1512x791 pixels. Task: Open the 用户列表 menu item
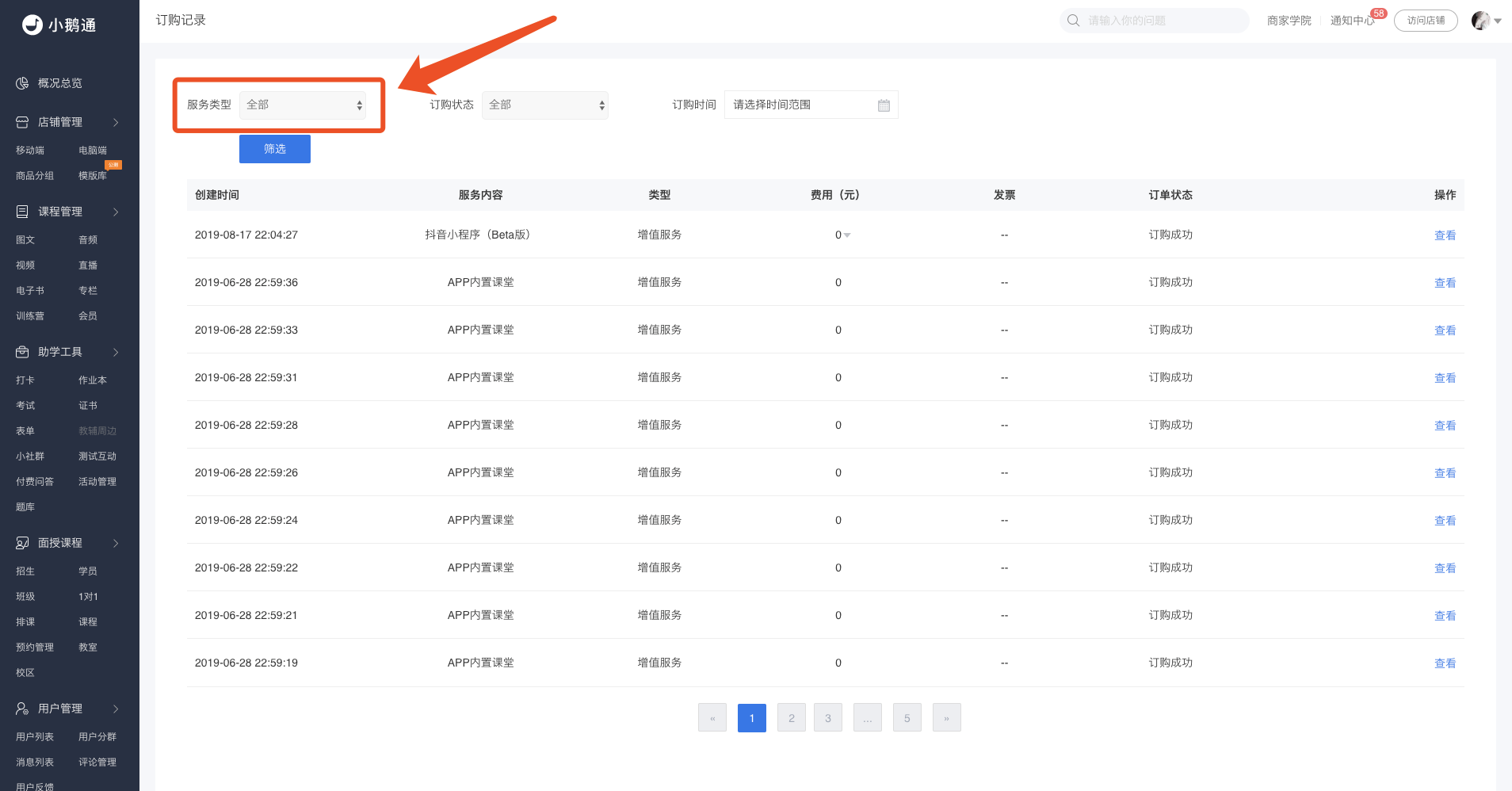pyautogui.click(x=35, y=737)
